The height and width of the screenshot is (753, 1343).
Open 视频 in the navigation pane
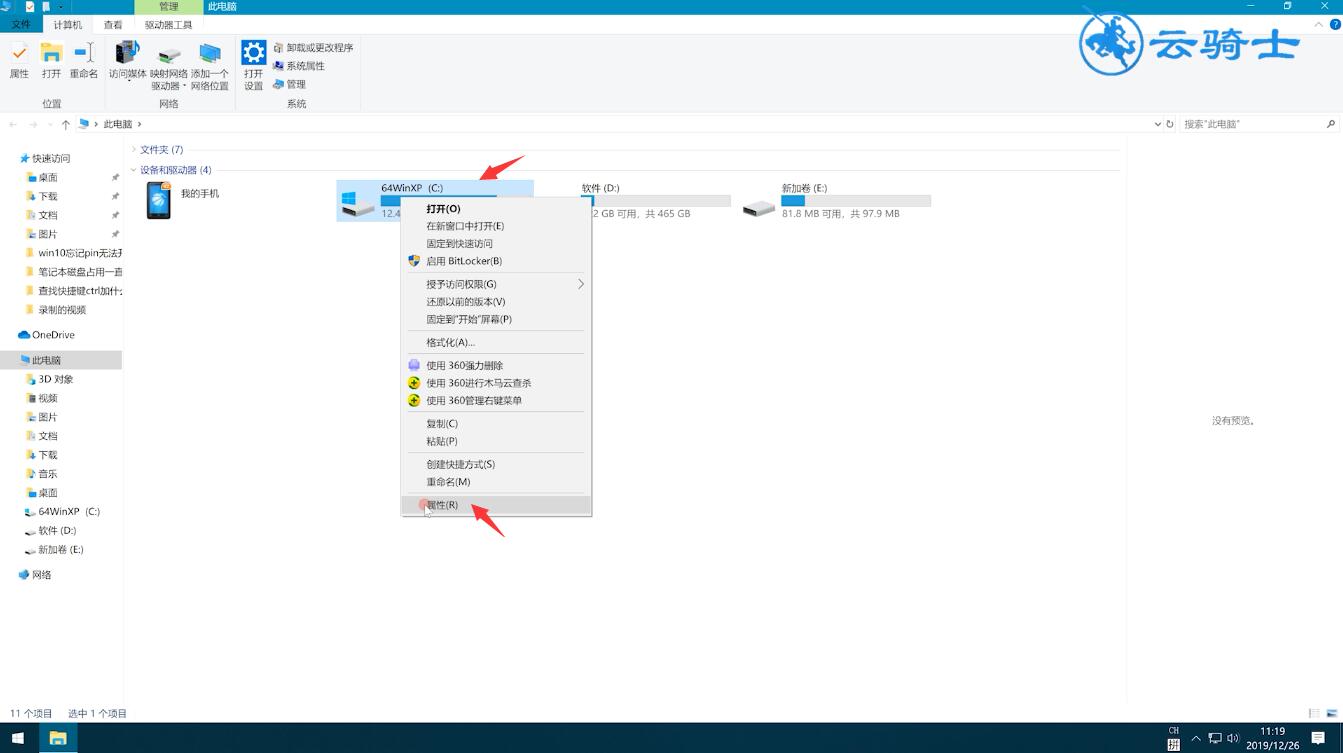[48, 398]
